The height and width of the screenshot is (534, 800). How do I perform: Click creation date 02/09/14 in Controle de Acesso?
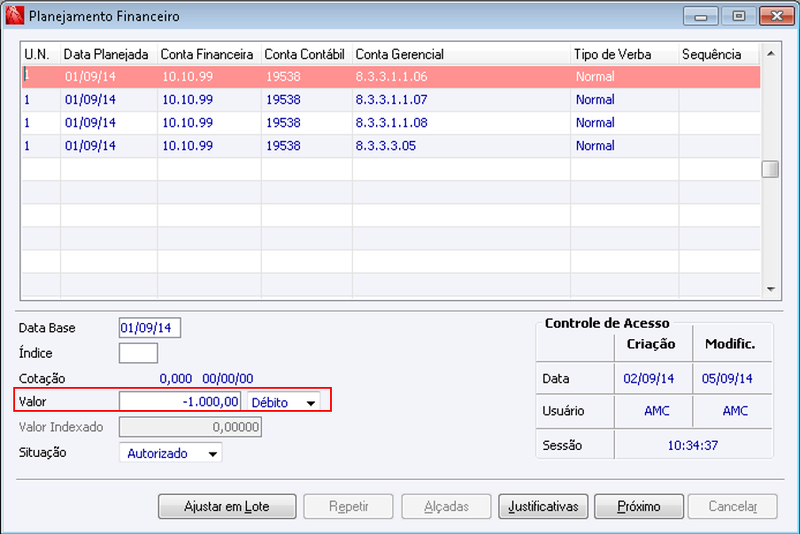click(x=648, y=378)
